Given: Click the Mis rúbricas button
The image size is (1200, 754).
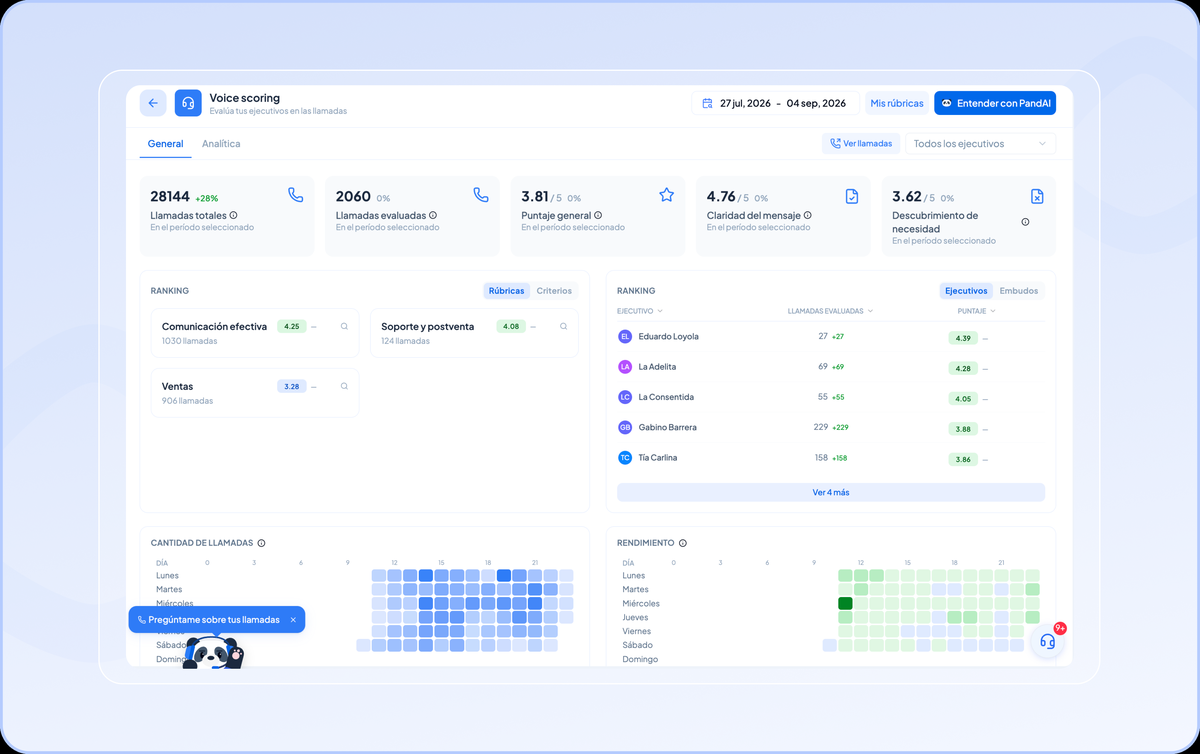Looking at the screenshot, I should point(896,103).
